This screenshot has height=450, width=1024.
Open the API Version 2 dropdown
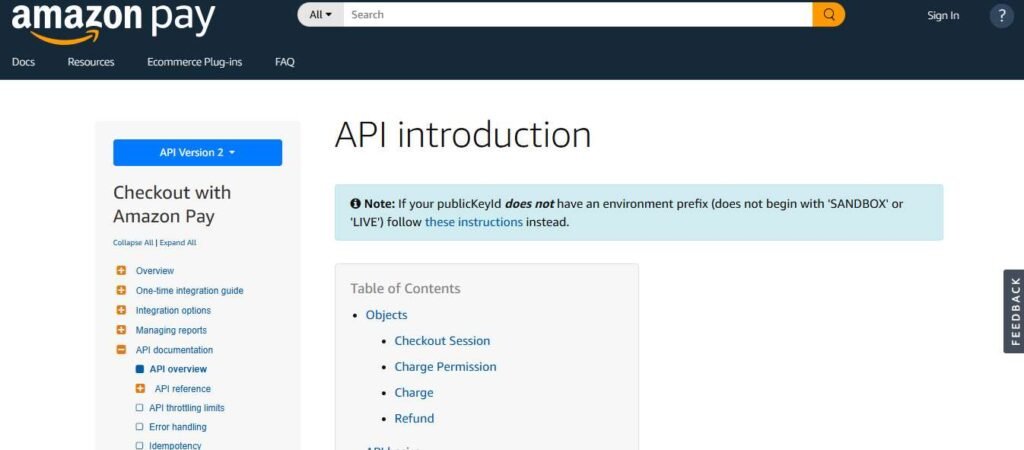tap(197, 152)
